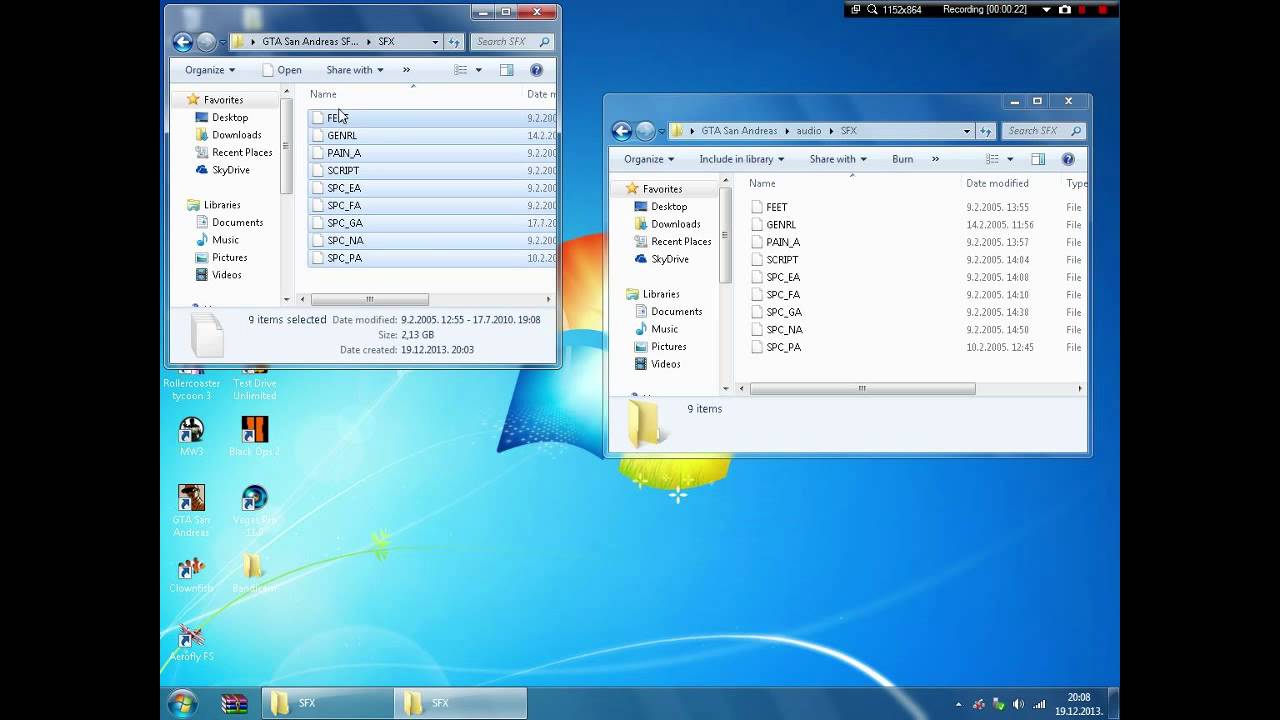This screenshot has height=720, width=1280.
Task: Select the MW3 desktop icon
Action: coord(191,436)
